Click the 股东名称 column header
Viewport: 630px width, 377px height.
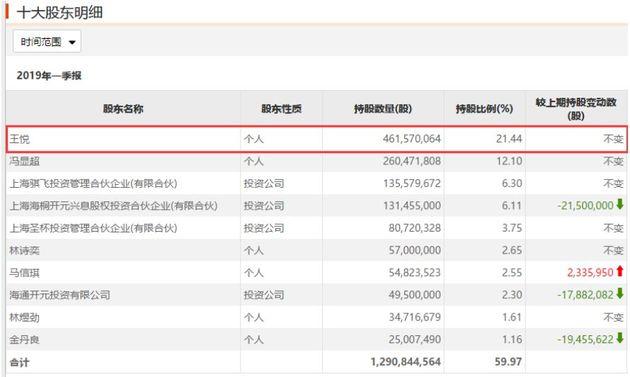tap(123, 109)
